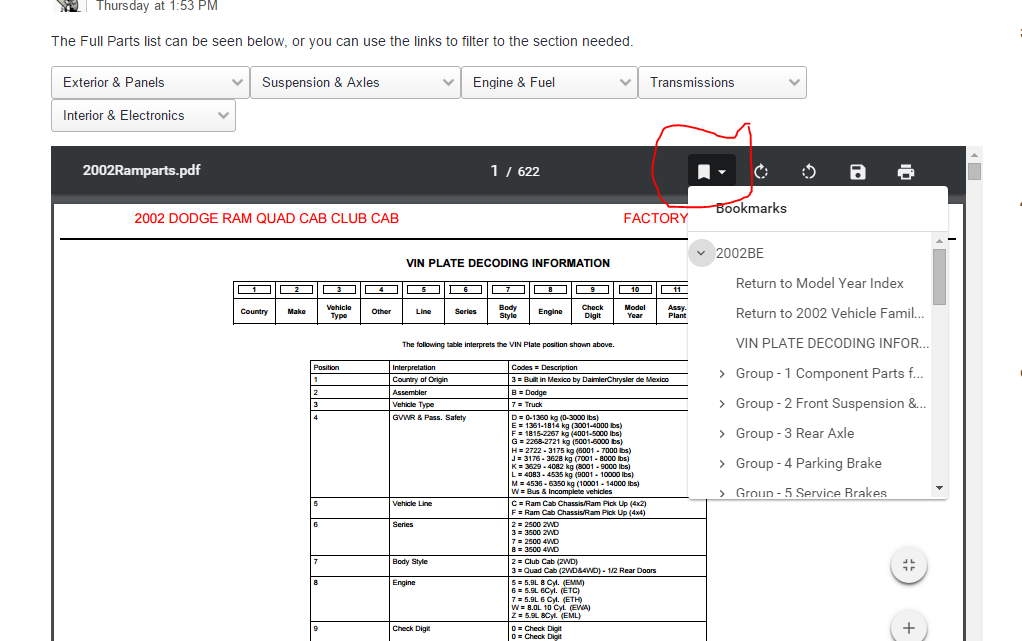This screenshot has width=1022, height=641.
Task: Open Group - 4 Parking Brake bookmark text
Action: pos(809,464)
